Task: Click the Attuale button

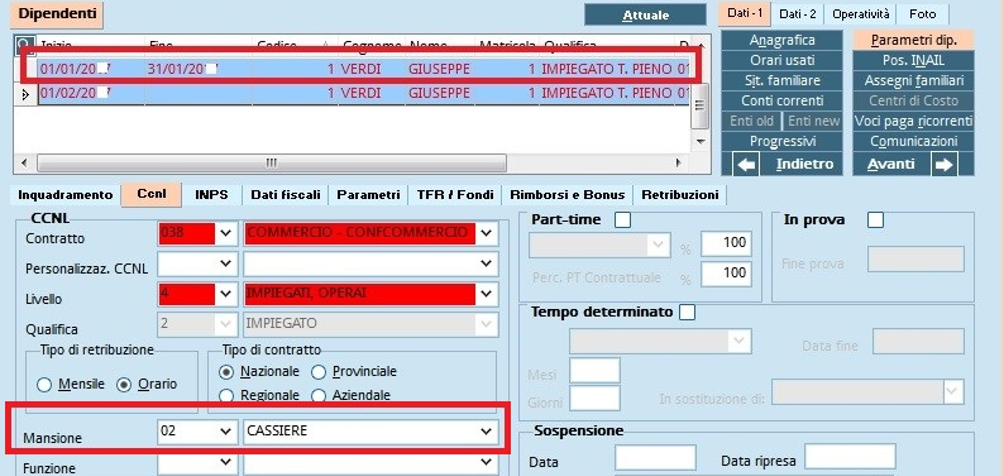Action: pos(645,15)
